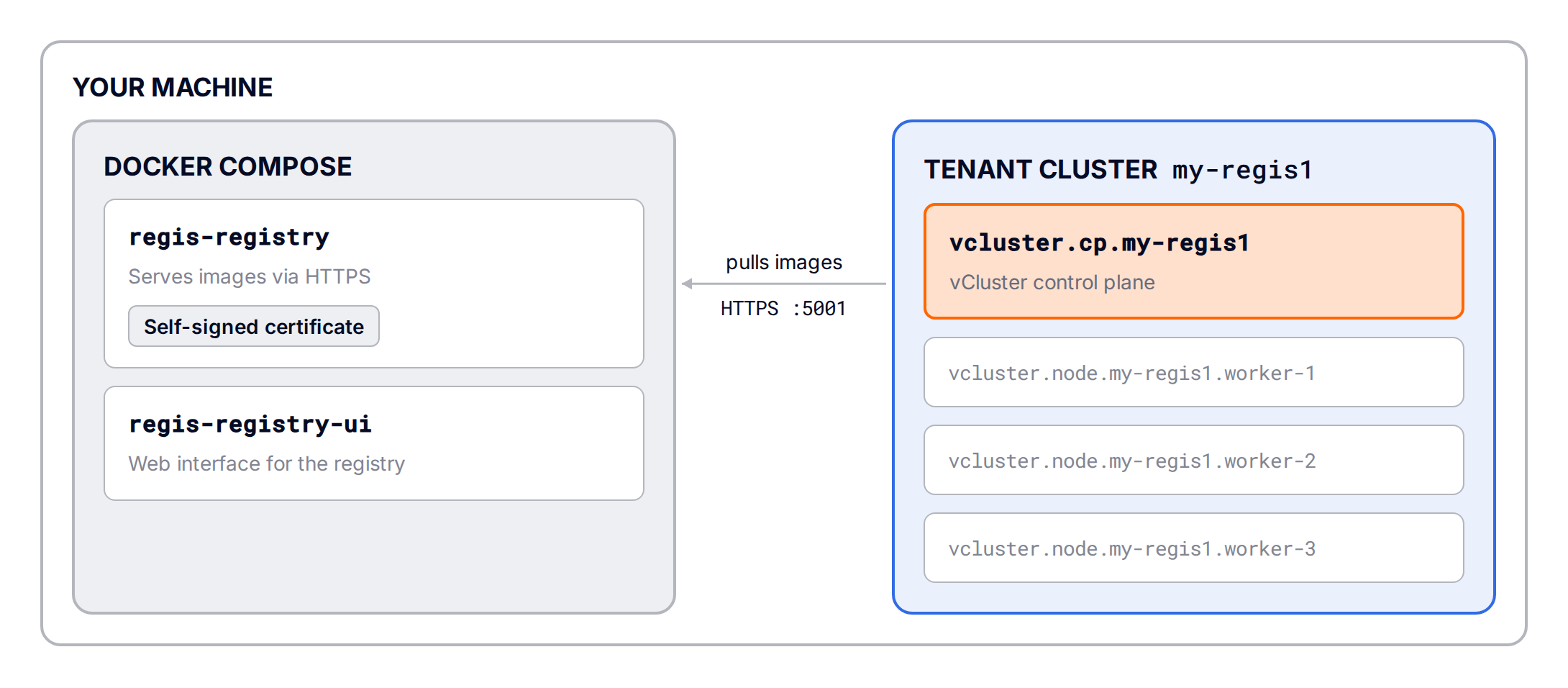Click the 'pulls images' label
This screenshot has height=688, width=1568.
pyautogui.click(x=784, y=263)
